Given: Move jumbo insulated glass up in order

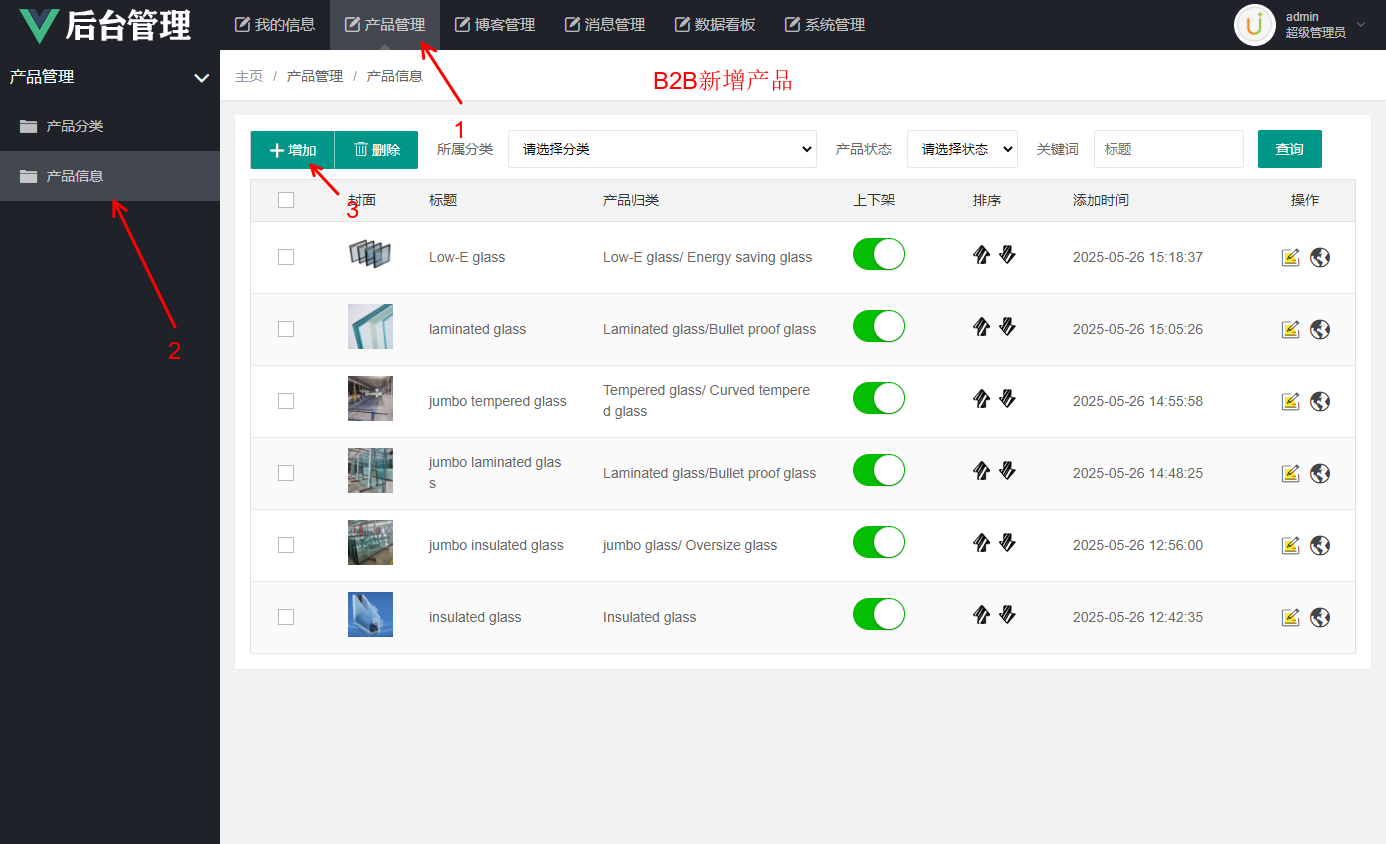Looking at the screenshot, I should click(x=981, y=543).
